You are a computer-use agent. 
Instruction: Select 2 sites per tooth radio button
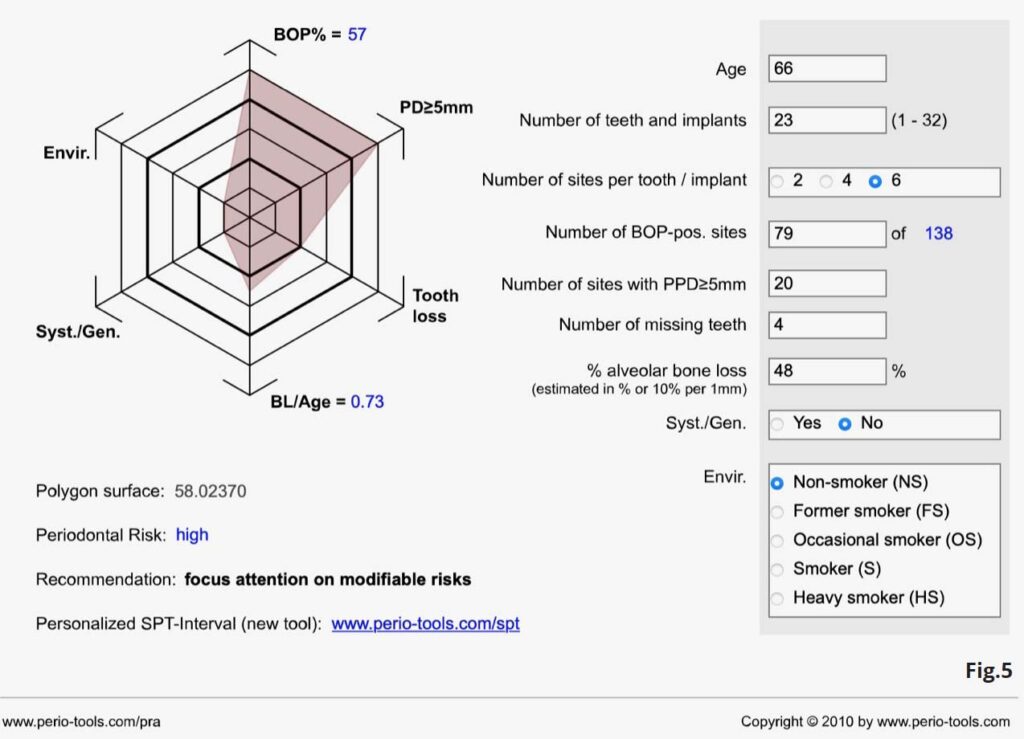(778, 181)
